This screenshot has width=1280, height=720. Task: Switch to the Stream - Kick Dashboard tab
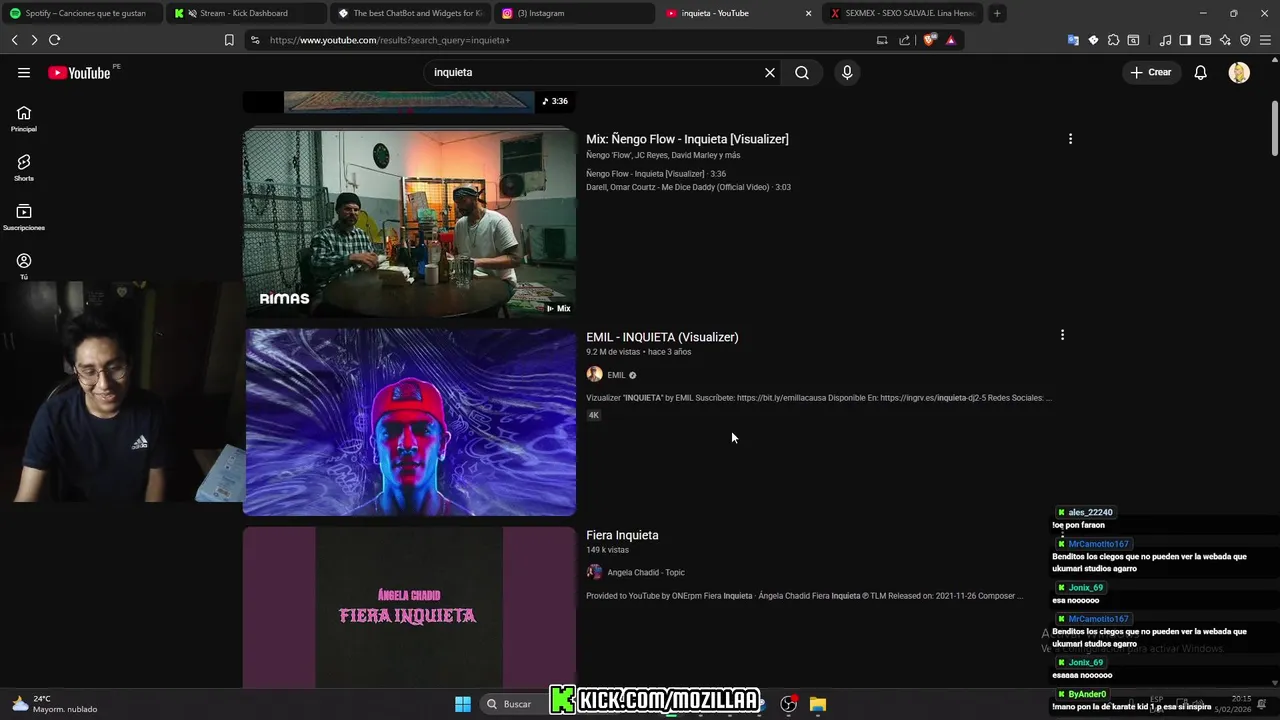[x=245, y=13]
